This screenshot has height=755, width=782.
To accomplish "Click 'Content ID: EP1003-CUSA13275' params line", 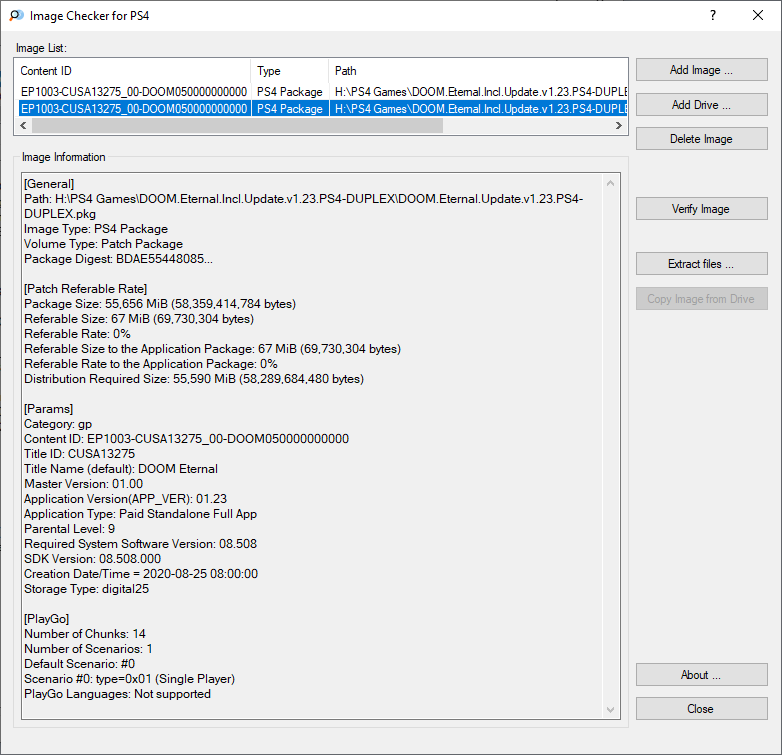I will (187, 439).
